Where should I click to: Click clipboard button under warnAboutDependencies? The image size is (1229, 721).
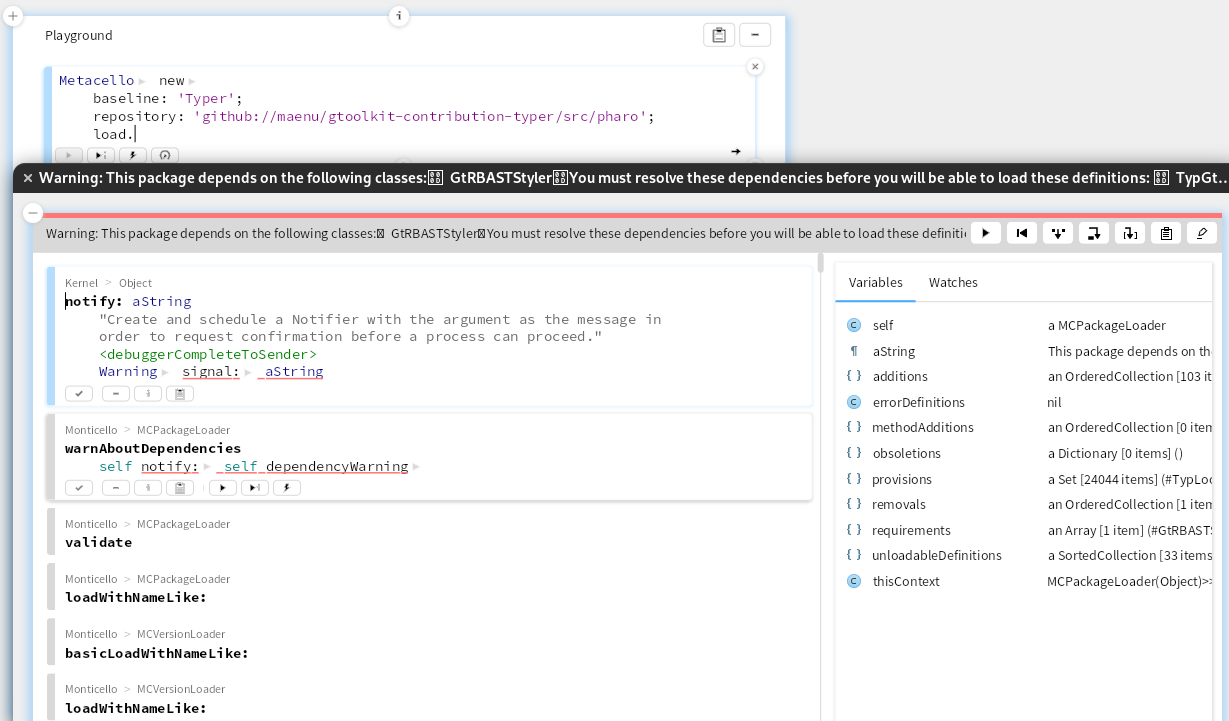click(x=180, y=488)
